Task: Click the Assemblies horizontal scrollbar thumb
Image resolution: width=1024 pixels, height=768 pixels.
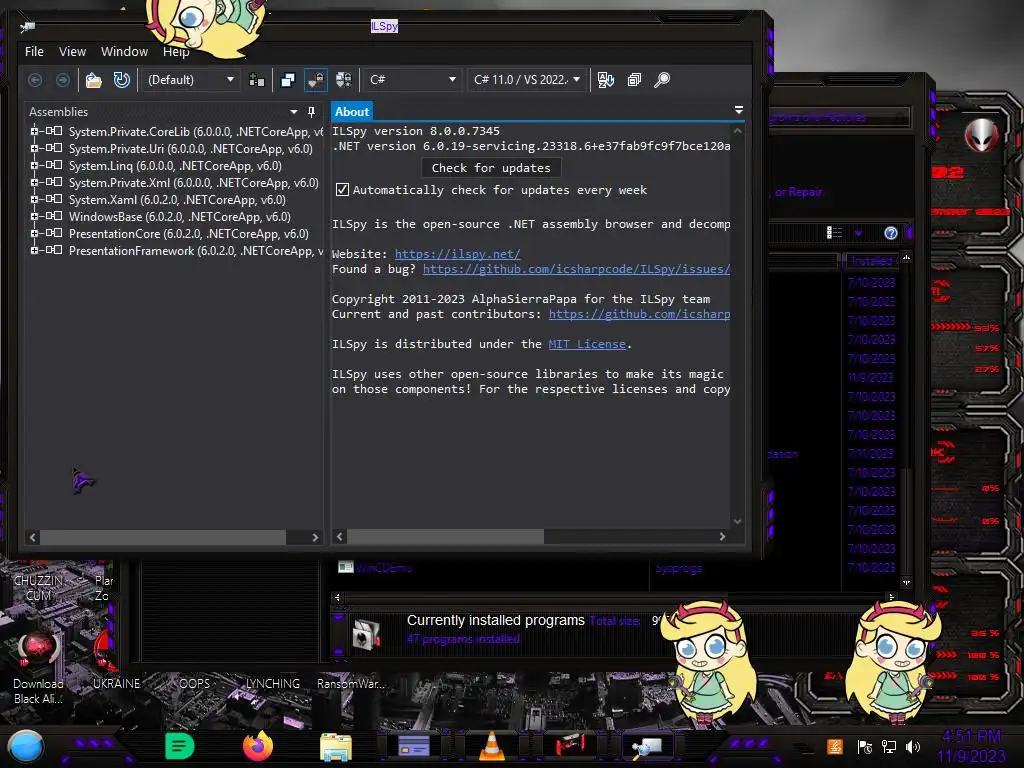Action: point(163,537)
